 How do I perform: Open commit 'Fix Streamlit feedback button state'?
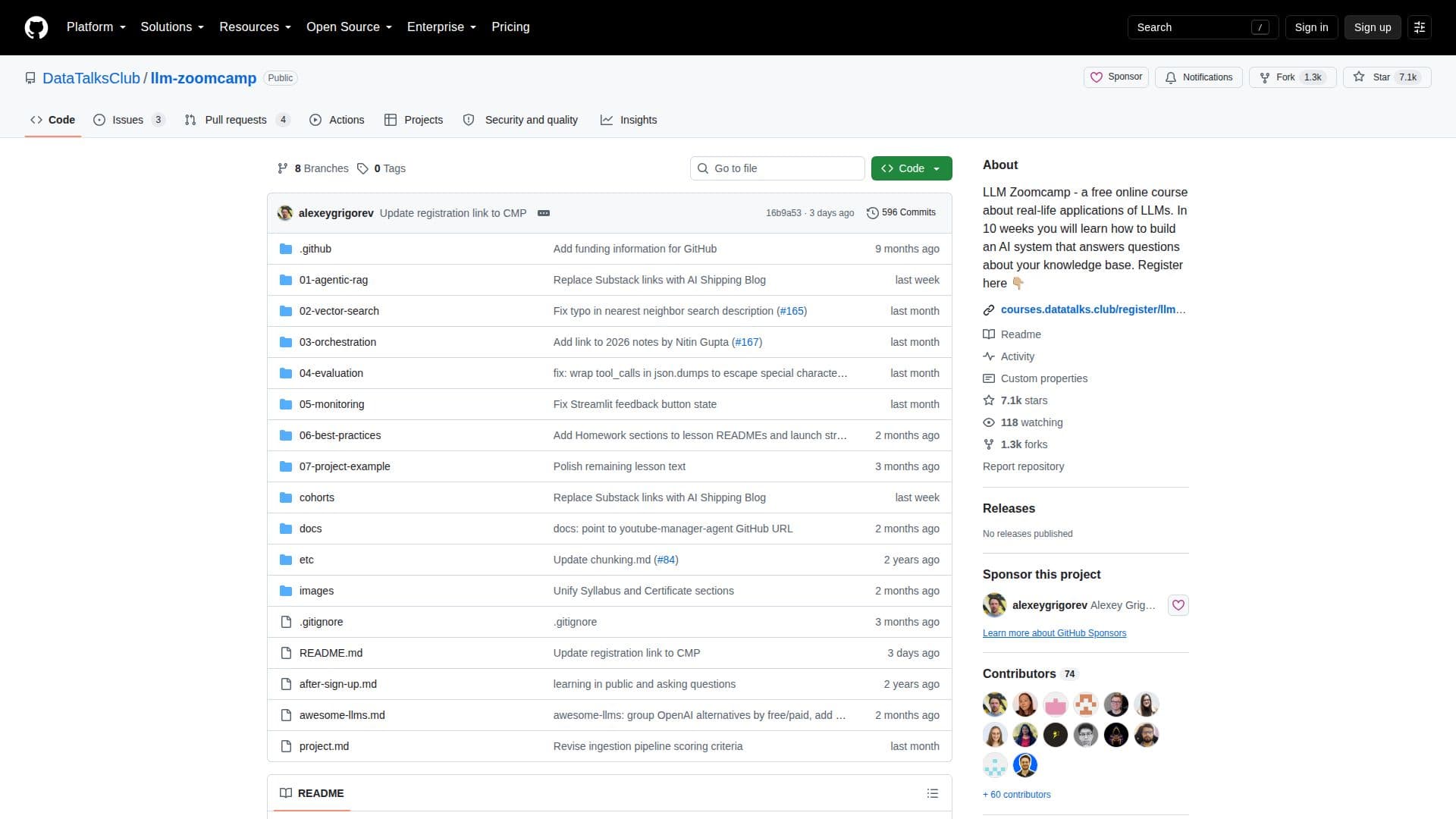[x=635, y=404]
